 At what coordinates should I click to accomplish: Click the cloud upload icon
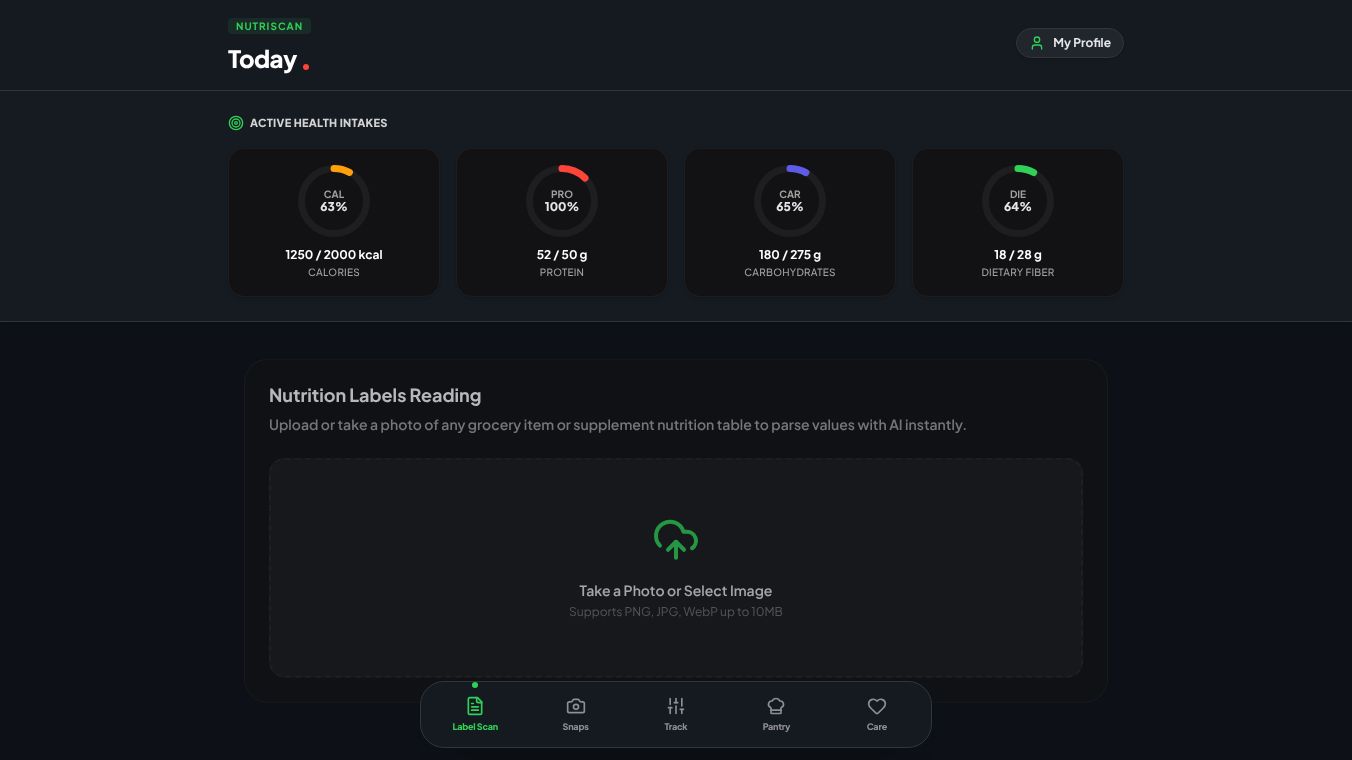click(x=676, y=539)
